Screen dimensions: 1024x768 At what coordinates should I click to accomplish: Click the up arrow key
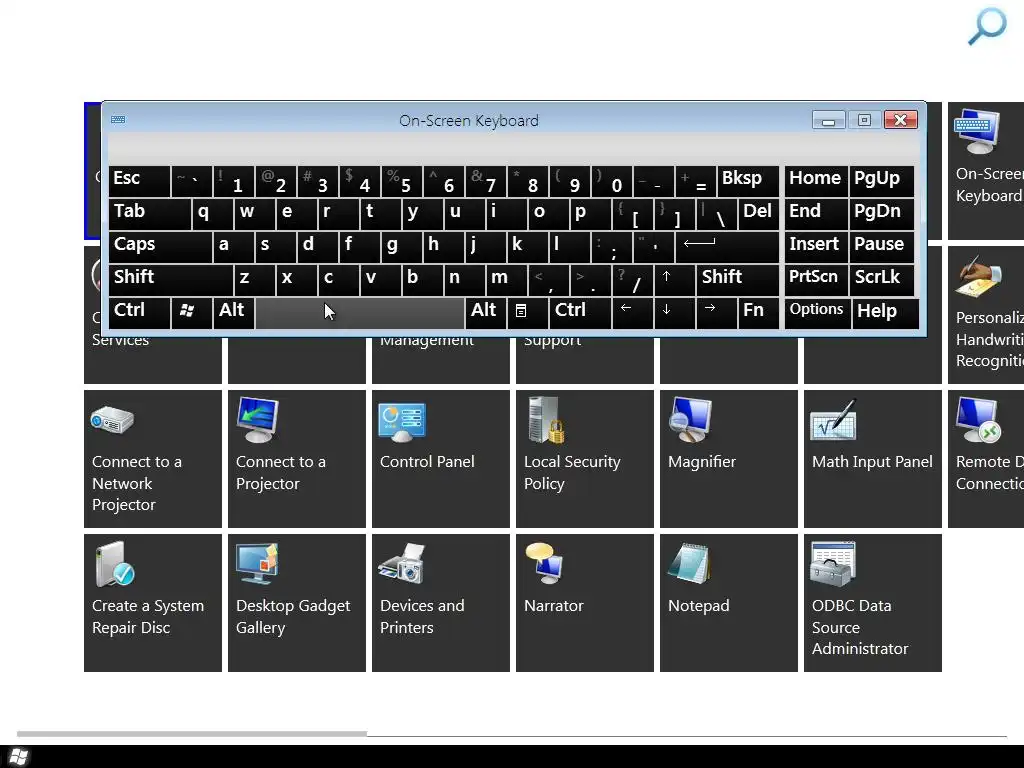point(675,280)
